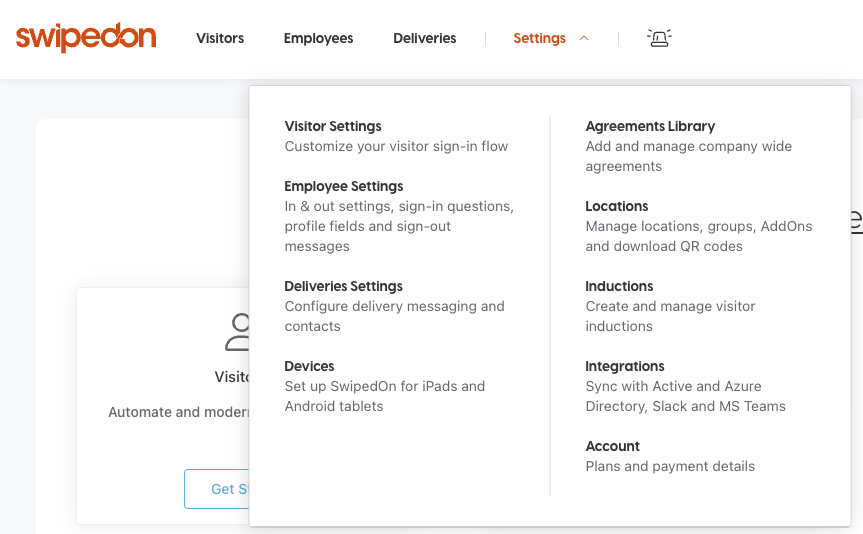Click 'Manage locations, groups, AddOns' description
The width and height of the screenshot is (863, 534).
[x=699, y=236]
